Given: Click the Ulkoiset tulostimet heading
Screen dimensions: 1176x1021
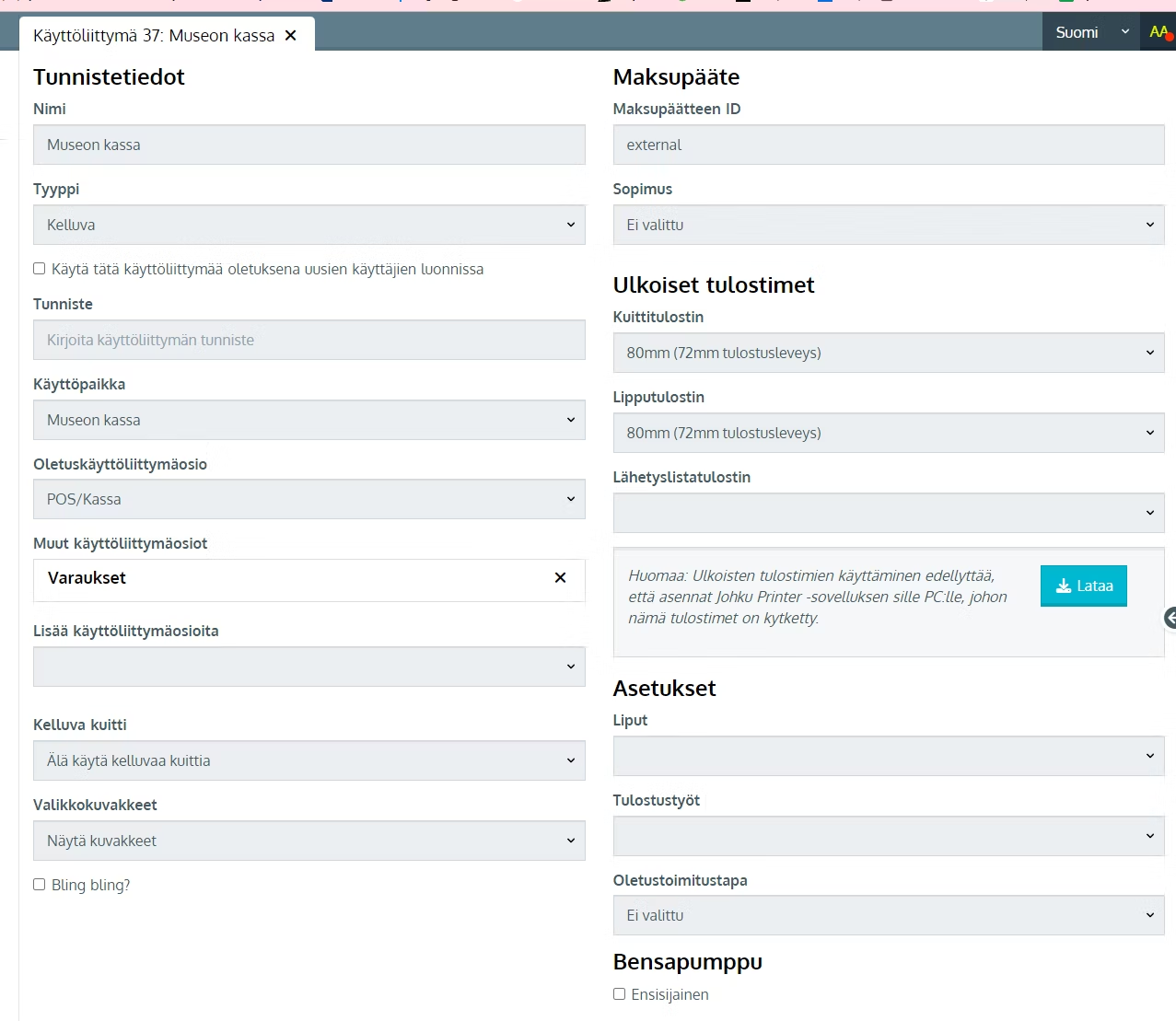Looking at the screenshot, I should tap(714, 285).
